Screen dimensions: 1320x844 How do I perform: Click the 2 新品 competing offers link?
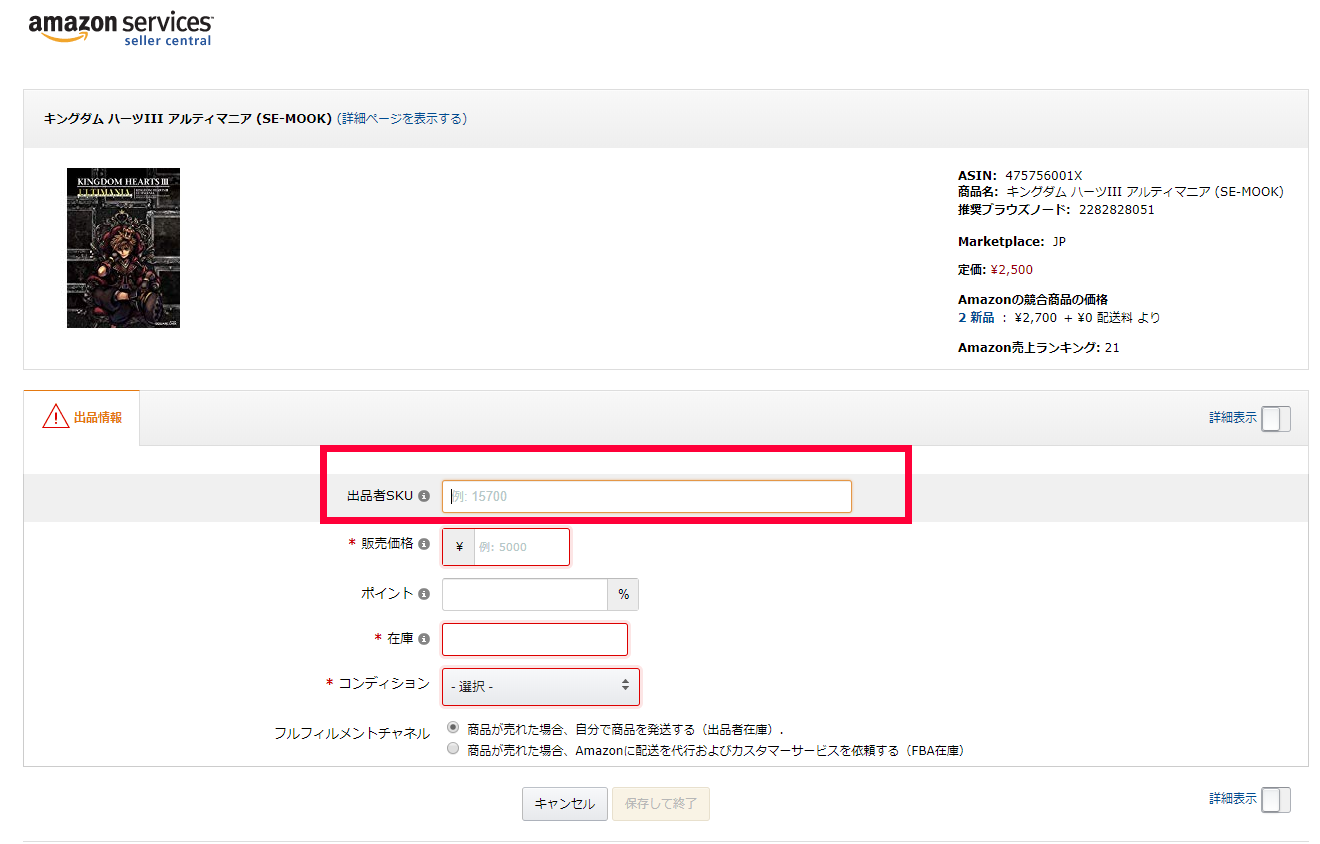pos(976,318)
